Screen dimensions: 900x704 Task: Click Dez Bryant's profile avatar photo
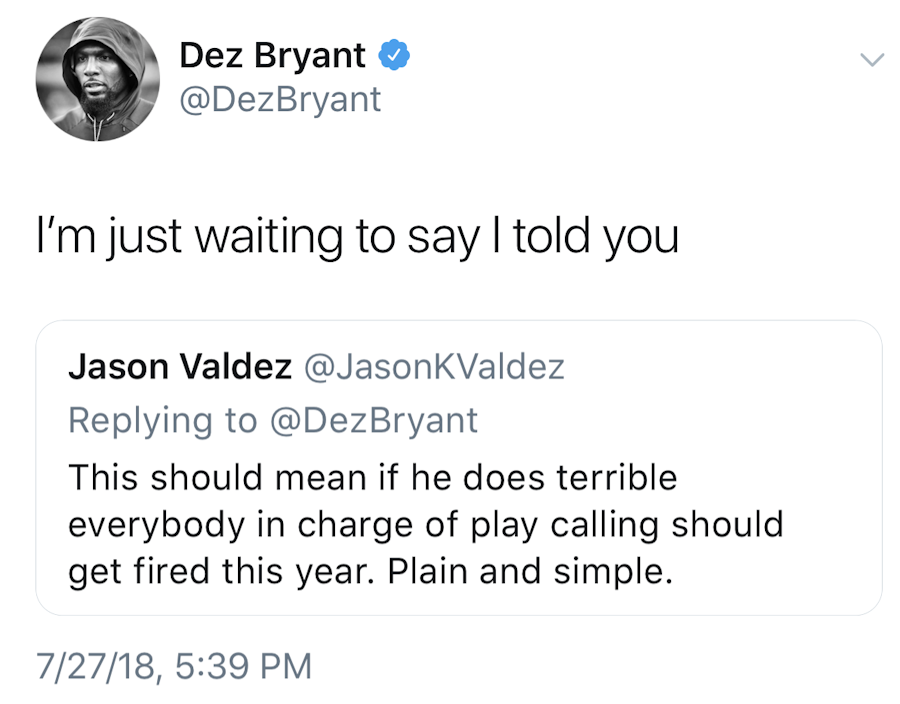[x=97, y=80]
